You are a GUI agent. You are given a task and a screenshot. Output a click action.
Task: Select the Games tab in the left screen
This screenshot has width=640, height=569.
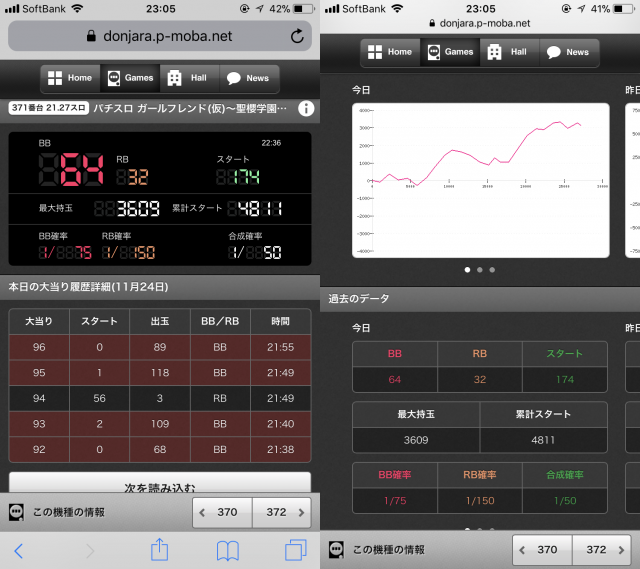(x=129, y=78)
